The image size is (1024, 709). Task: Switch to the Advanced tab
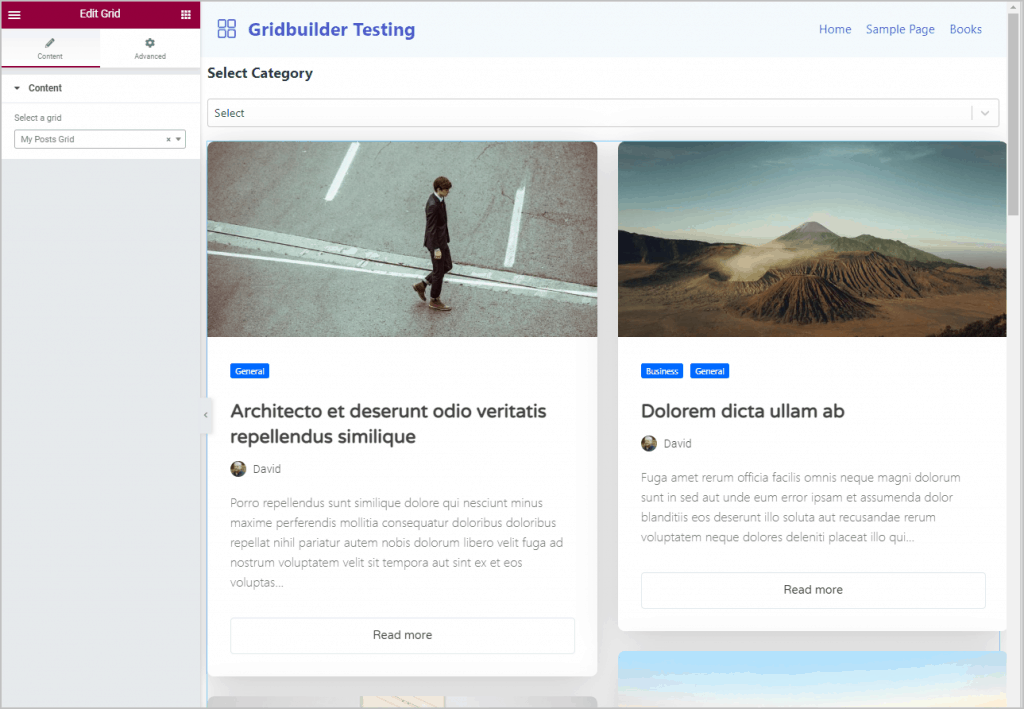tap(150, 48)
